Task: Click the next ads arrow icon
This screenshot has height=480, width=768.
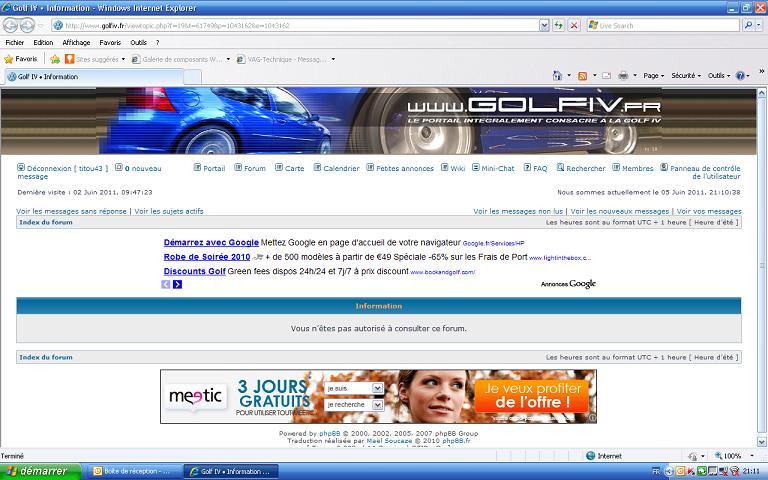Action: tap(177, 285)
